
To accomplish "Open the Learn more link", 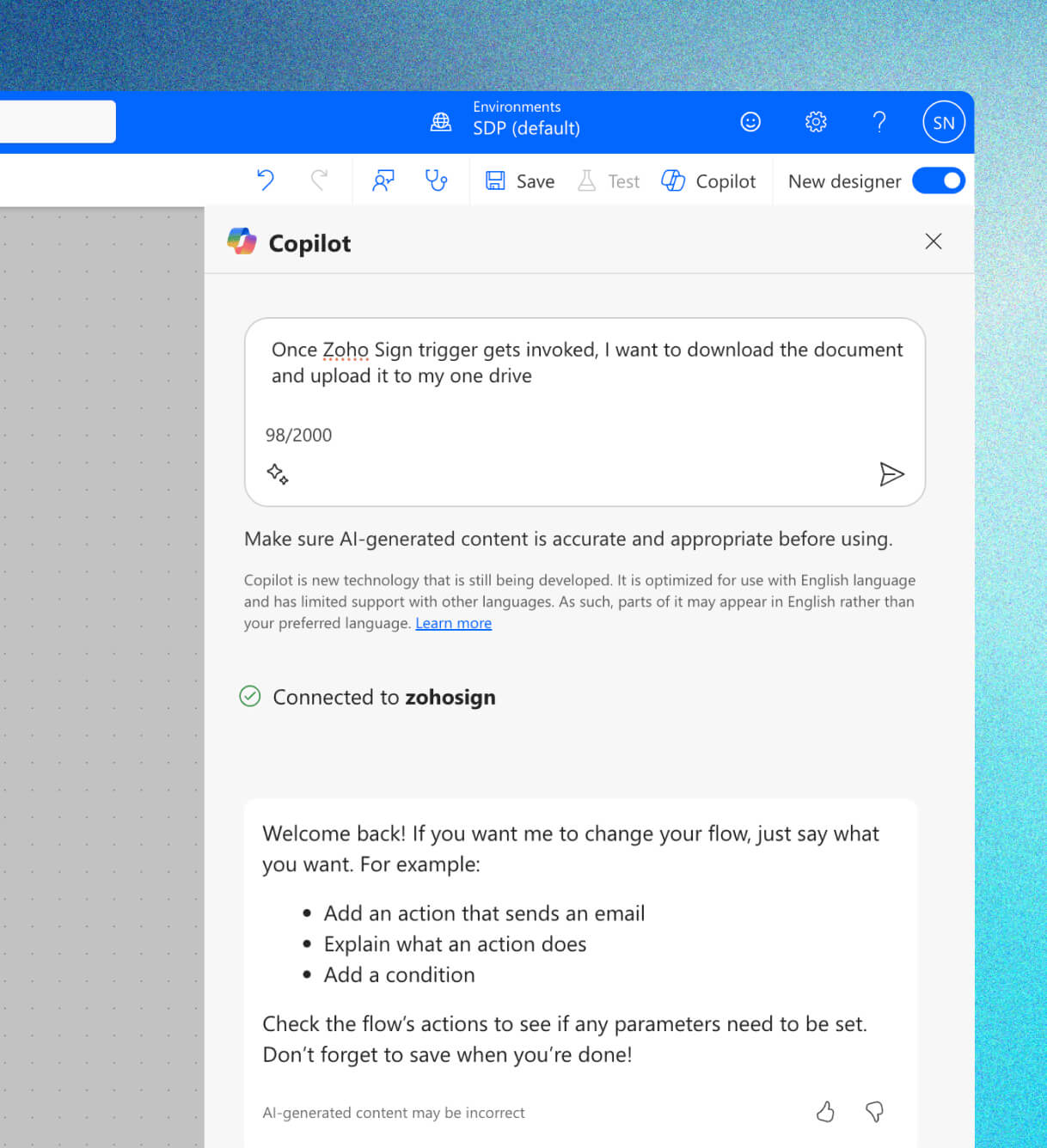I will [x=453, y=623].
